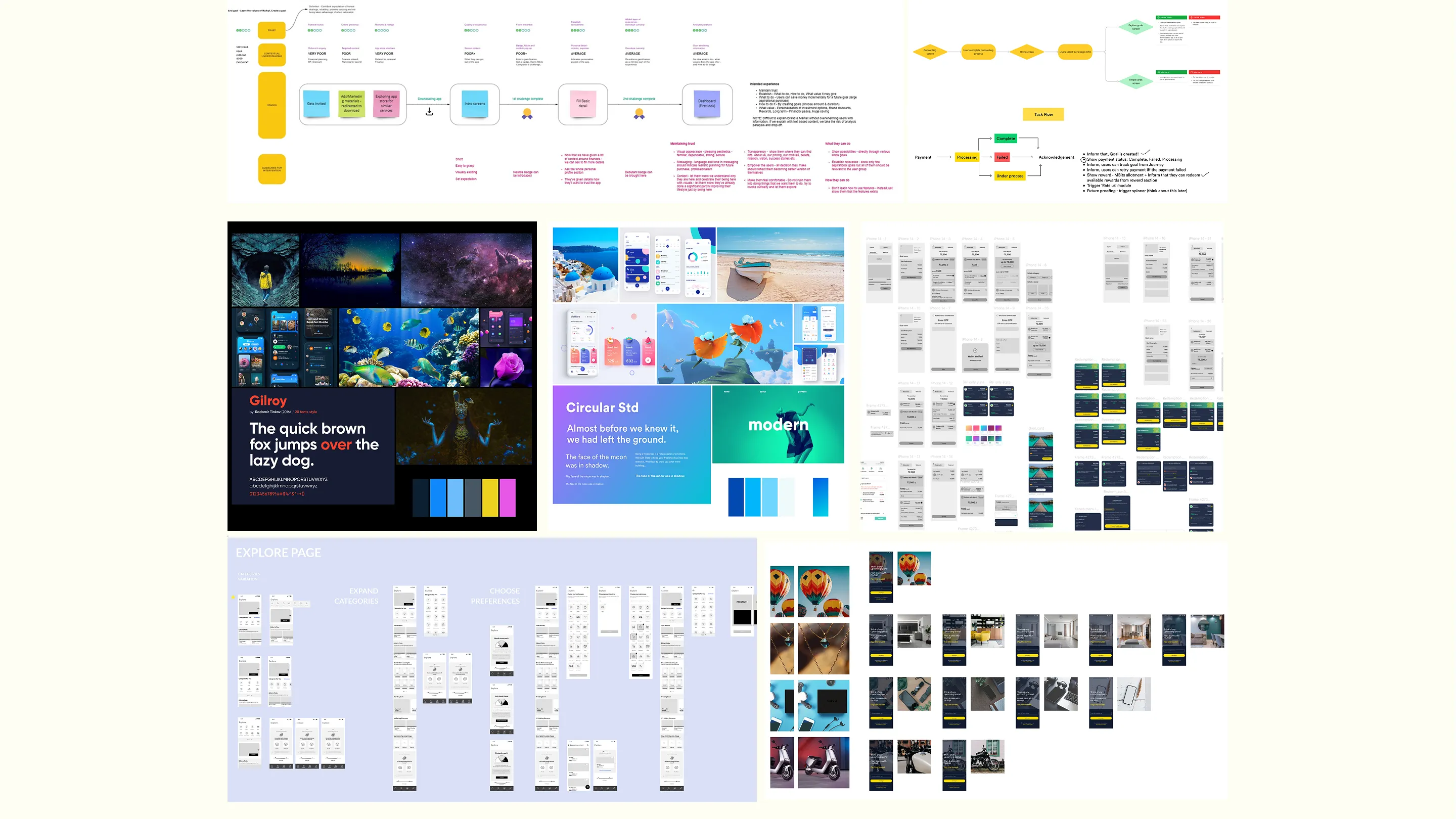Select the Intro screens sticky note
1456x819 pixels.
[475, 104]
